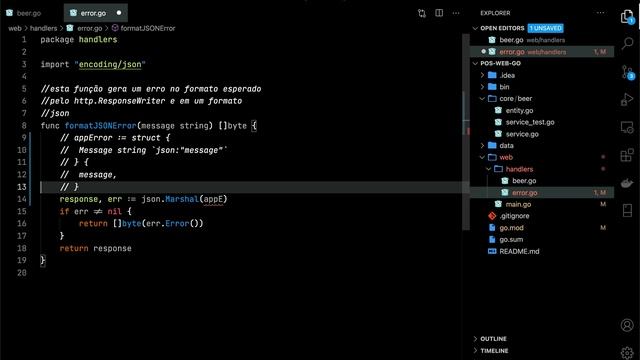Click the handlers breadcrumb segment
Viewport: 640px width, 360px height.
point(44,28)
